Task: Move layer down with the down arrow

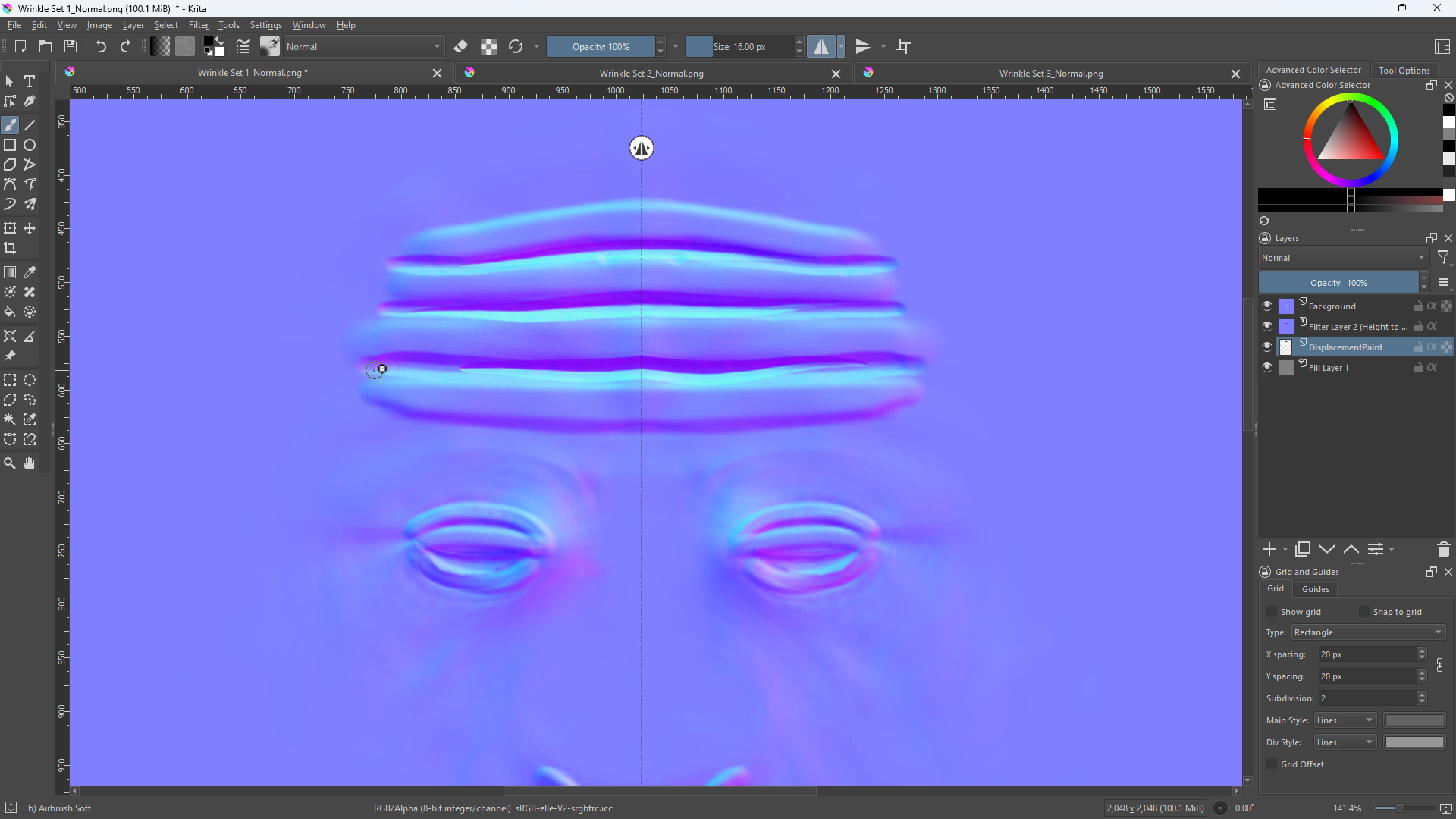Action: pos(1327,549)
